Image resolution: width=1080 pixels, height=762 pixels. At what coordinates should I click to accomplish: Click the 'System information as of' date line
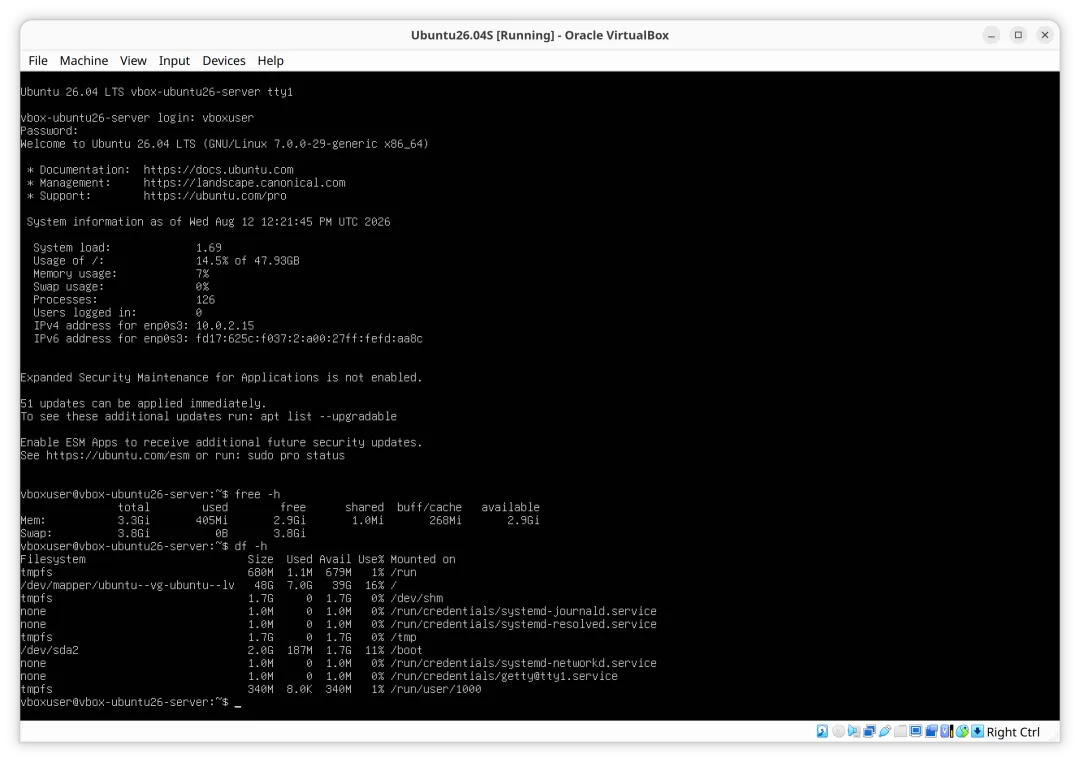point(208,222)
